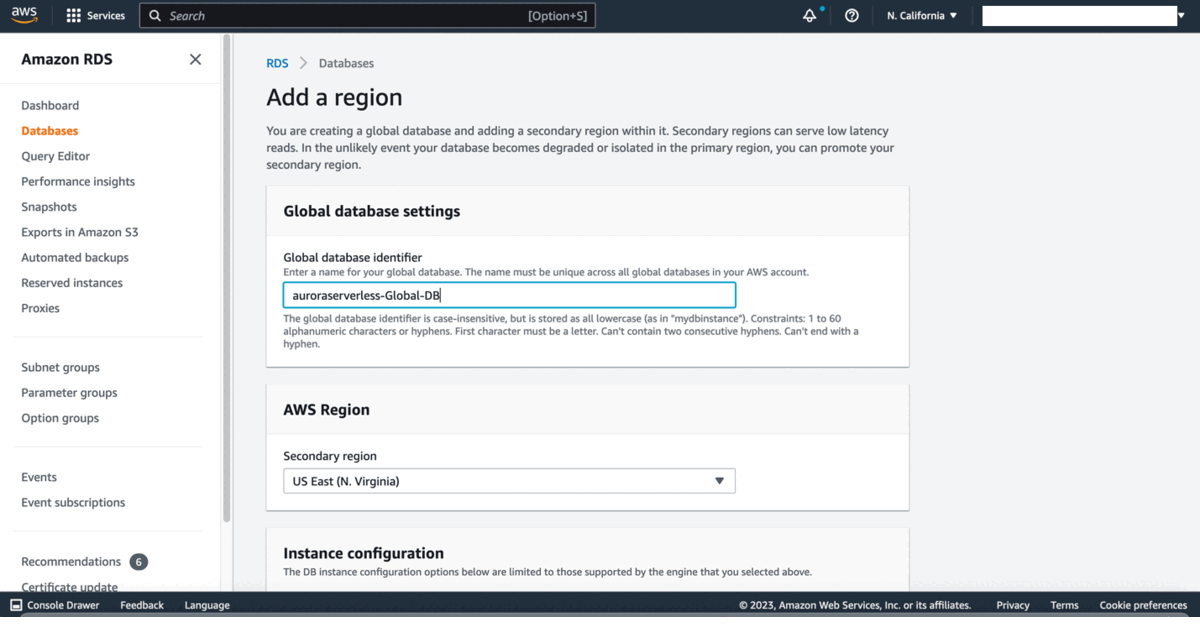Click the Add a region heading
This screenshot has width=1200, height=624.
pos(334,97)
